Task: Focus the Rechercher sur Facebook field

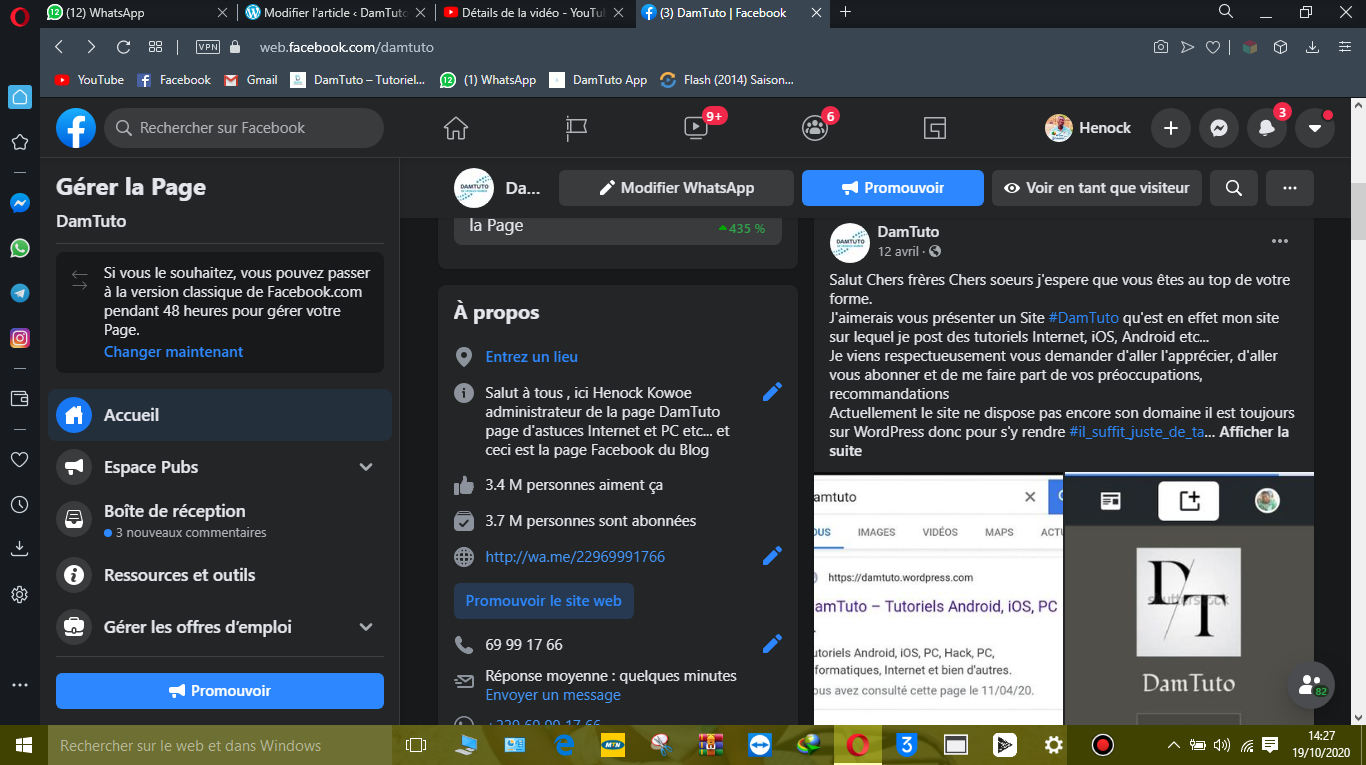Action: pos(244,128)
